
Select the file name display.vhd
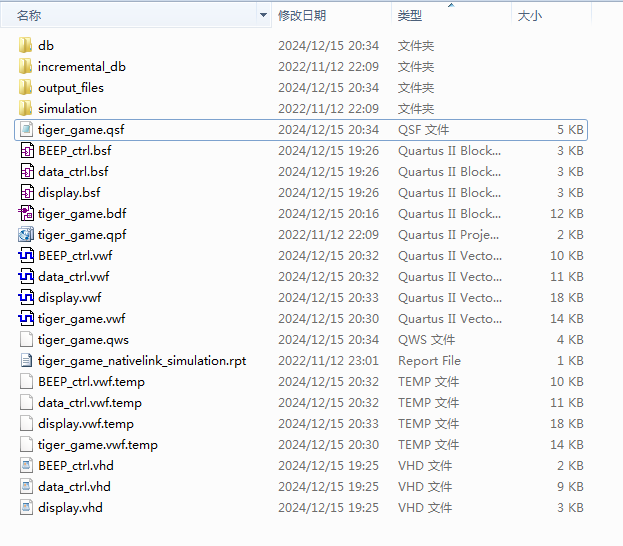coord(70,507)
